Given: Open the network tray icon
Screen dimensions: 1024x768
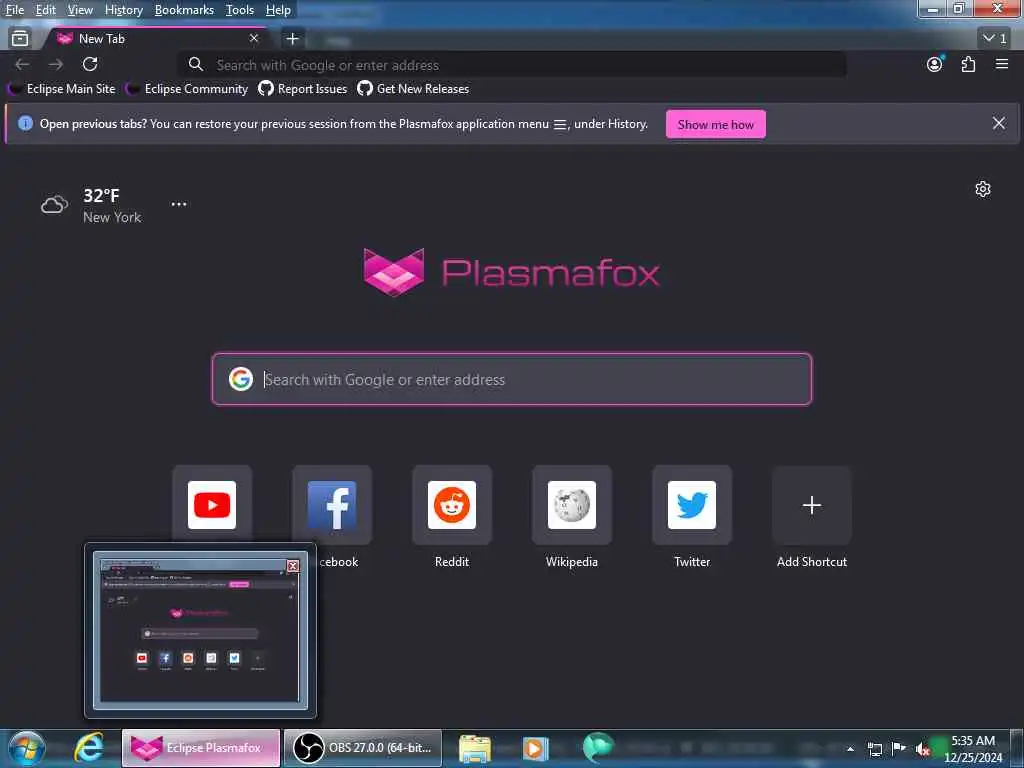Looking at the screenshot, I should click(875, 749).
